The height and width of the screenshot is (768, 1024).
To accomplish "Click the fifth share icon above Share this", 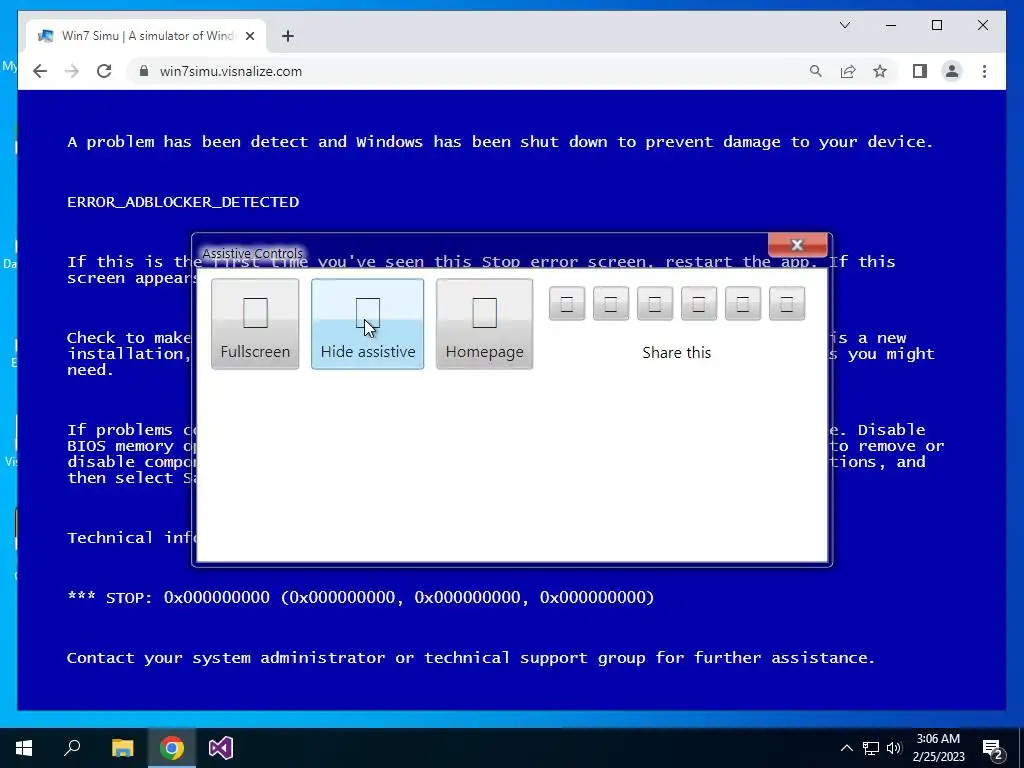I will [x=743, y=304].
